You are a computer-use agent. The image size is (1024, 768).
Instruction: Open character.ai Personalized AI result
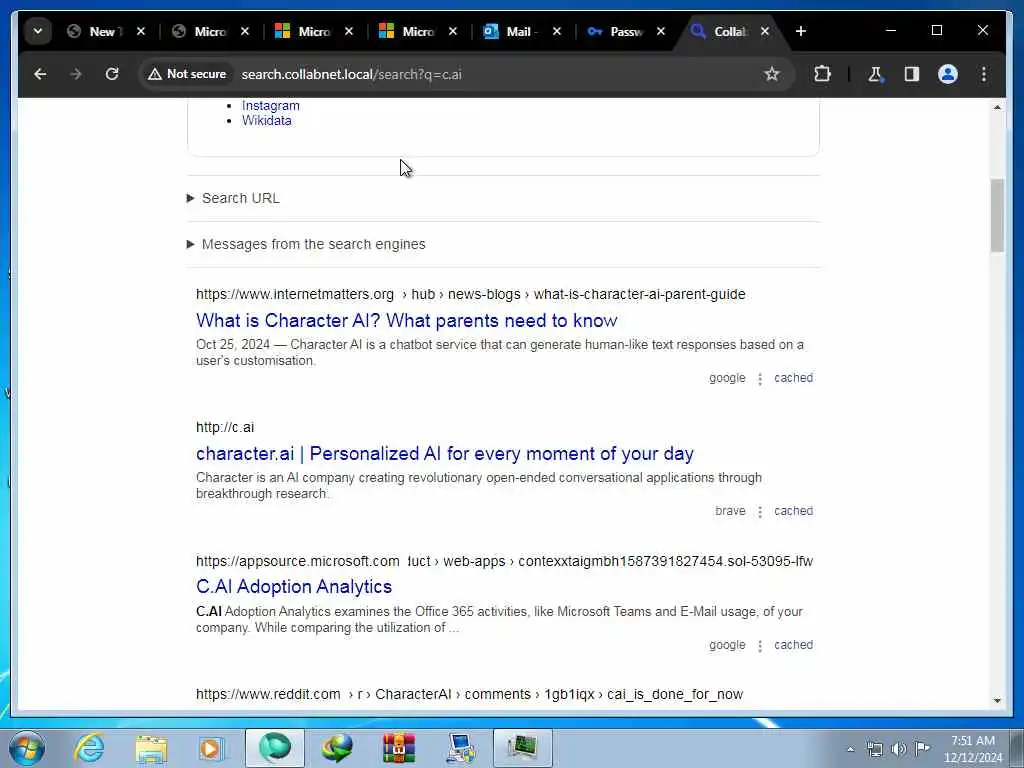445,454
